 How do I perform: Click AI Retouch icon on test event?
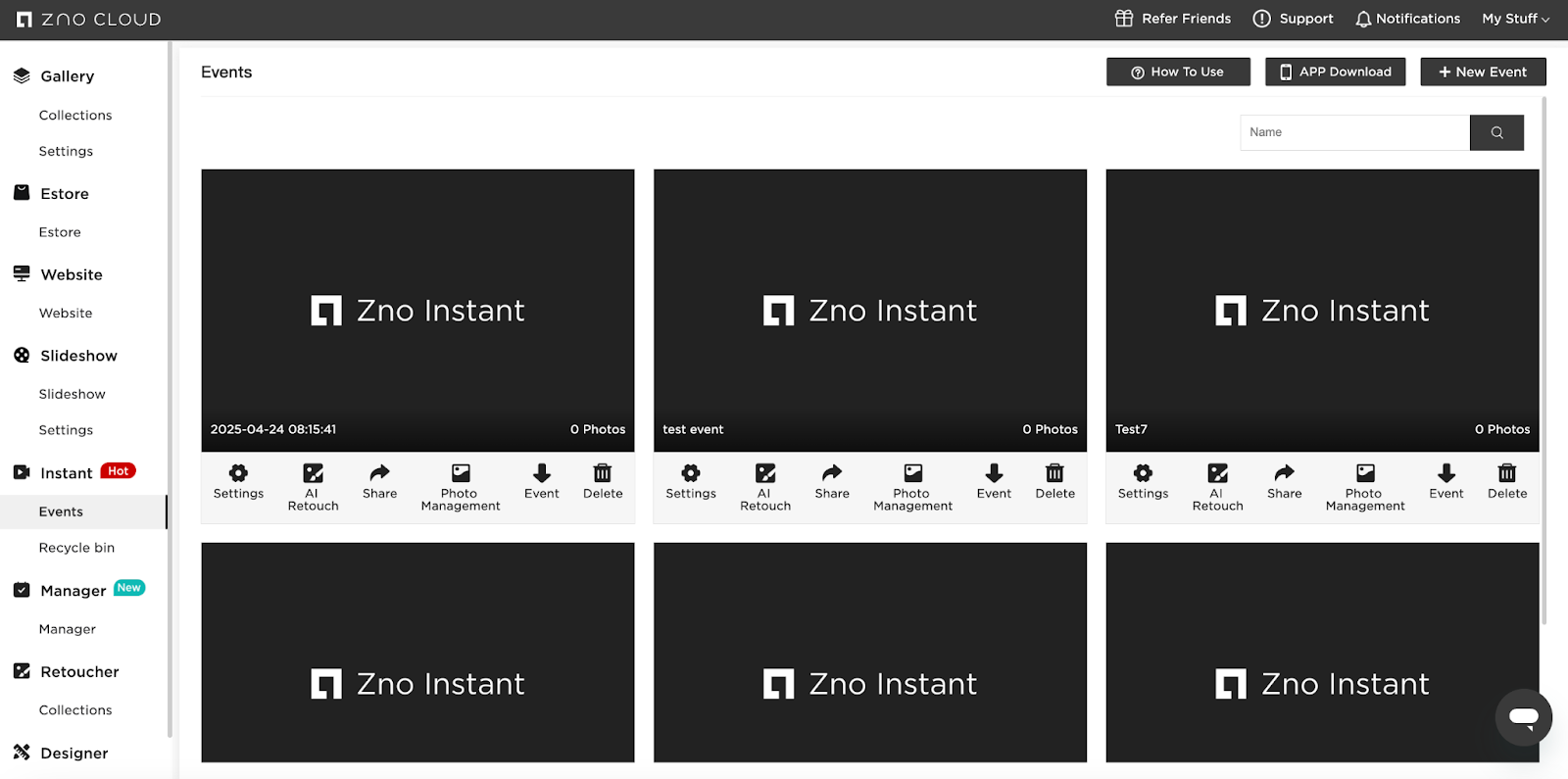[765, 474]
